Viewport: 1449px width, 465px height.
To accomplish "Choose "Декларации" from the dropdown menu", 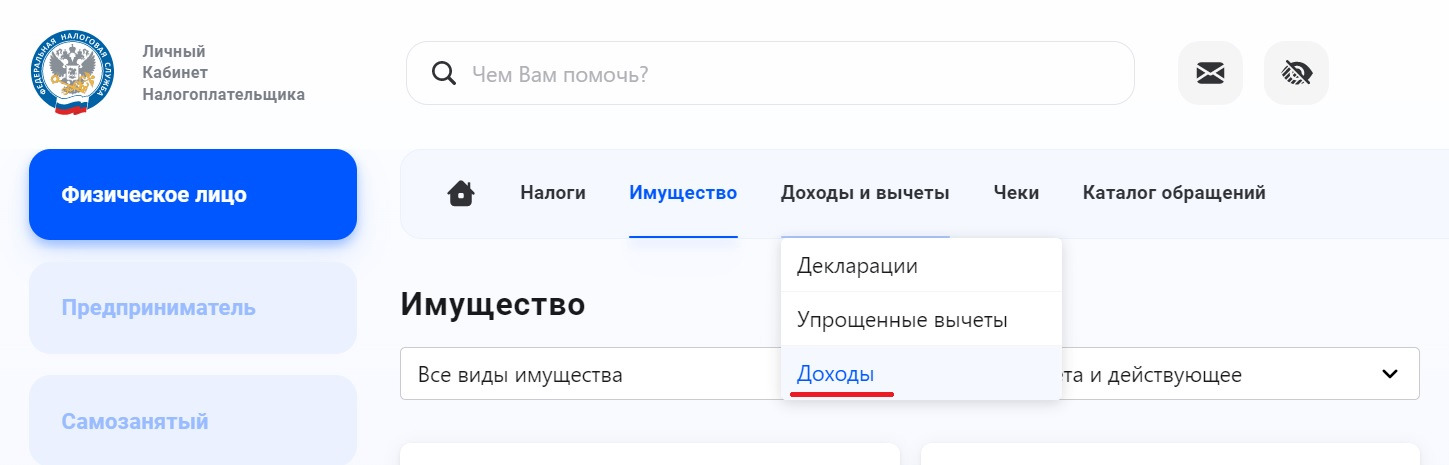I will [857, 266].
